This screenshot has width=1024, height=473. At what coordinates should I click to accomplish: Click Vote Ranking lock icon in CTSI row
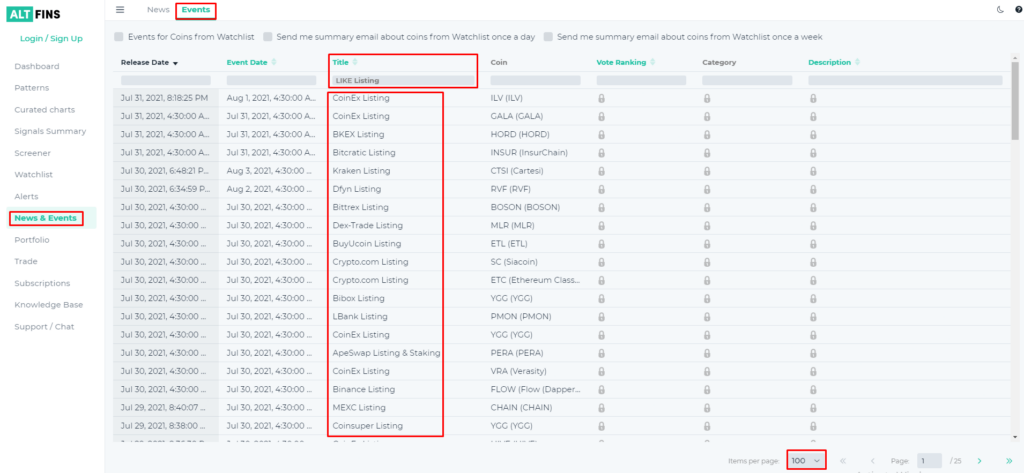[601, 171]
